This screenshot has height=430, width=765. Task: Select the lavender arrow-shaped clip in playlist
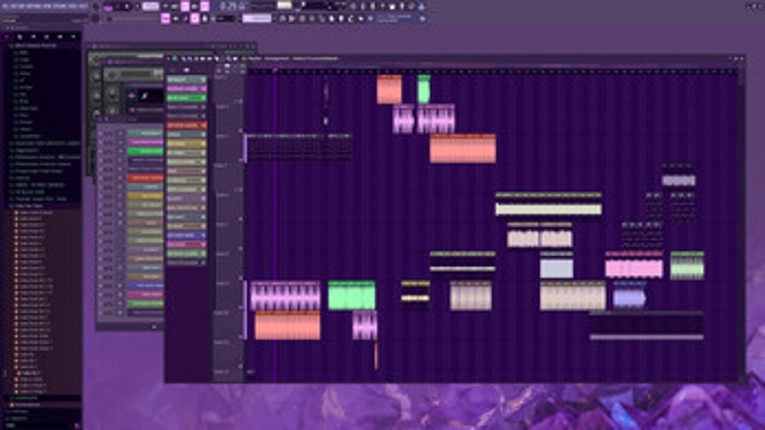(x=629, y=295)
